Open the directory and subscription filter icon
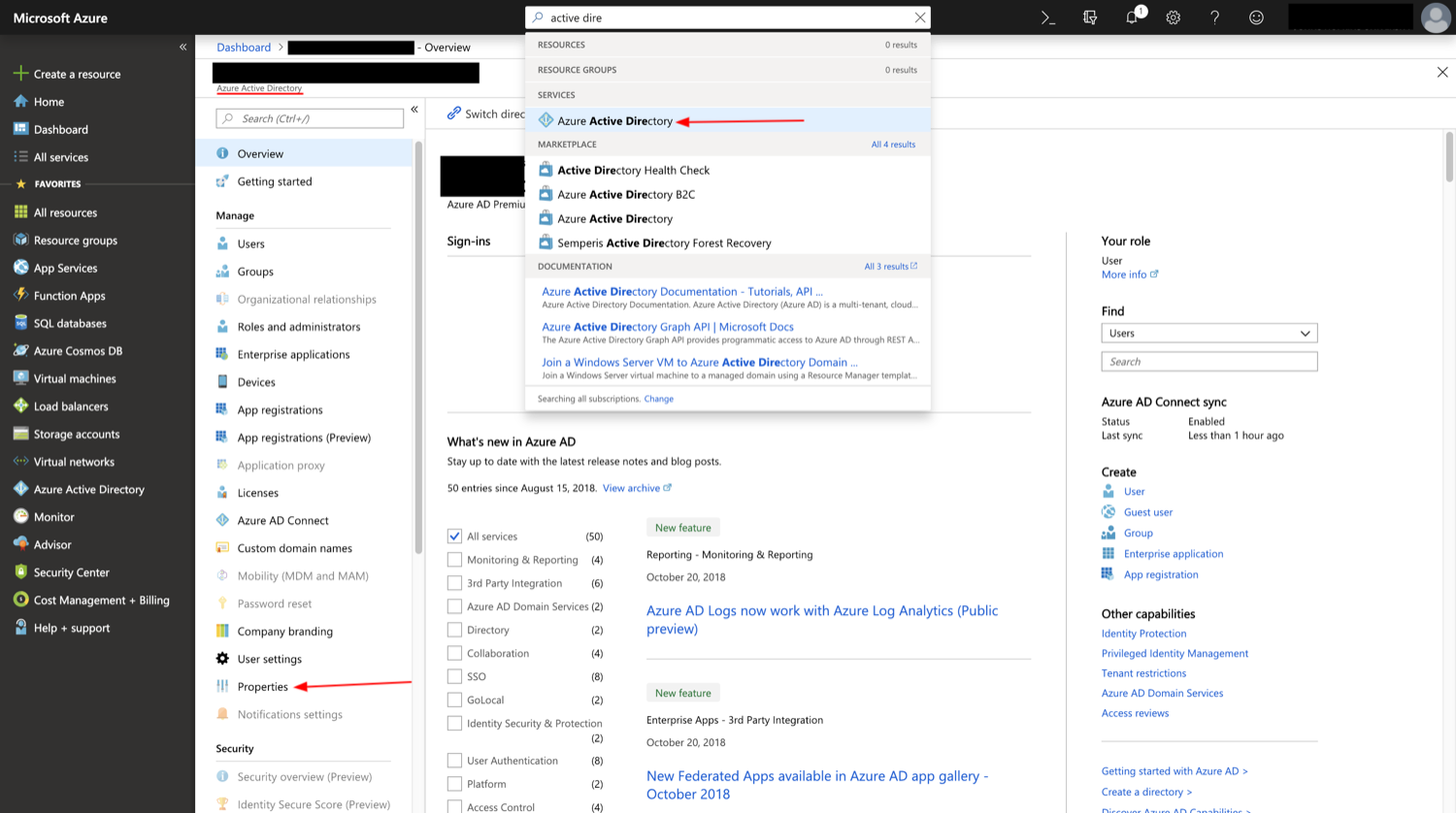The image size is (1456, 813). coord(1090,17)
